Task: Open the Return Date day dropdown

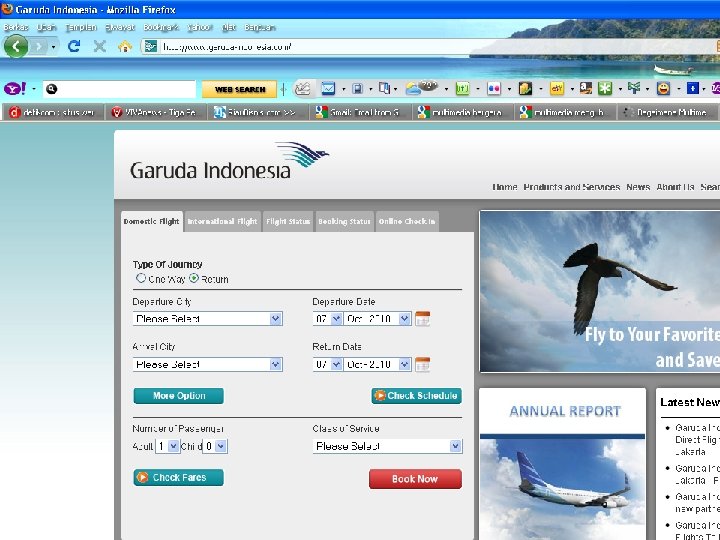Action: point(327,364)
